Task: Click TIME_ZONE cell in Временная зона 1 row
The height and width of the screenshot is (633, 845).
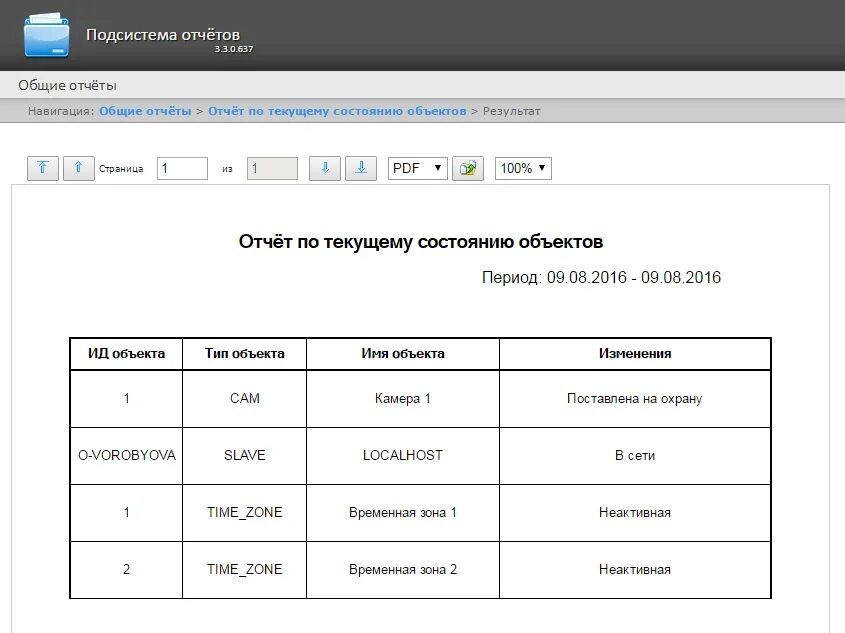Action: [245, 513]
